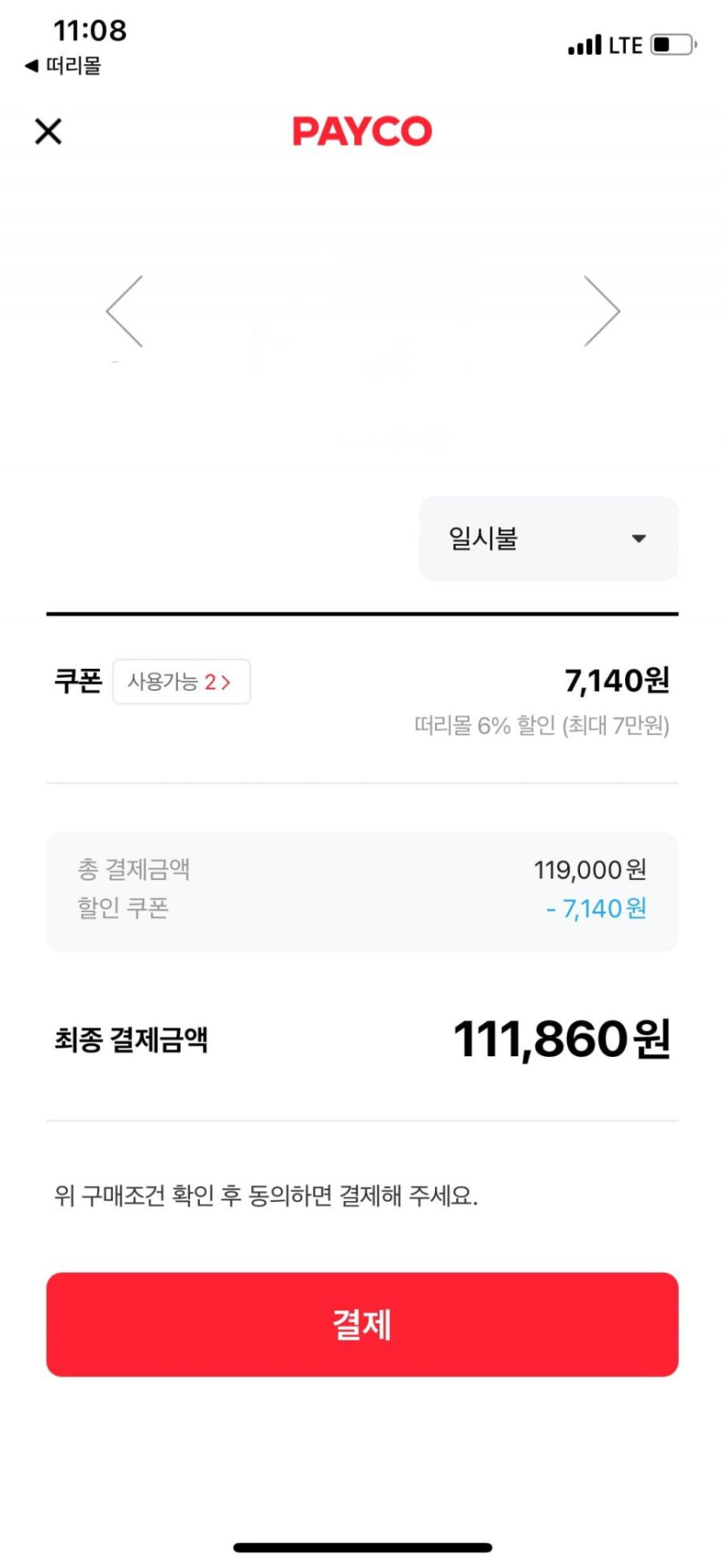The height and width of the screenshot is (1568, 725).
Task: Tap the 떠리몰 6% 할인 coupon description
Action: (541, 725)
